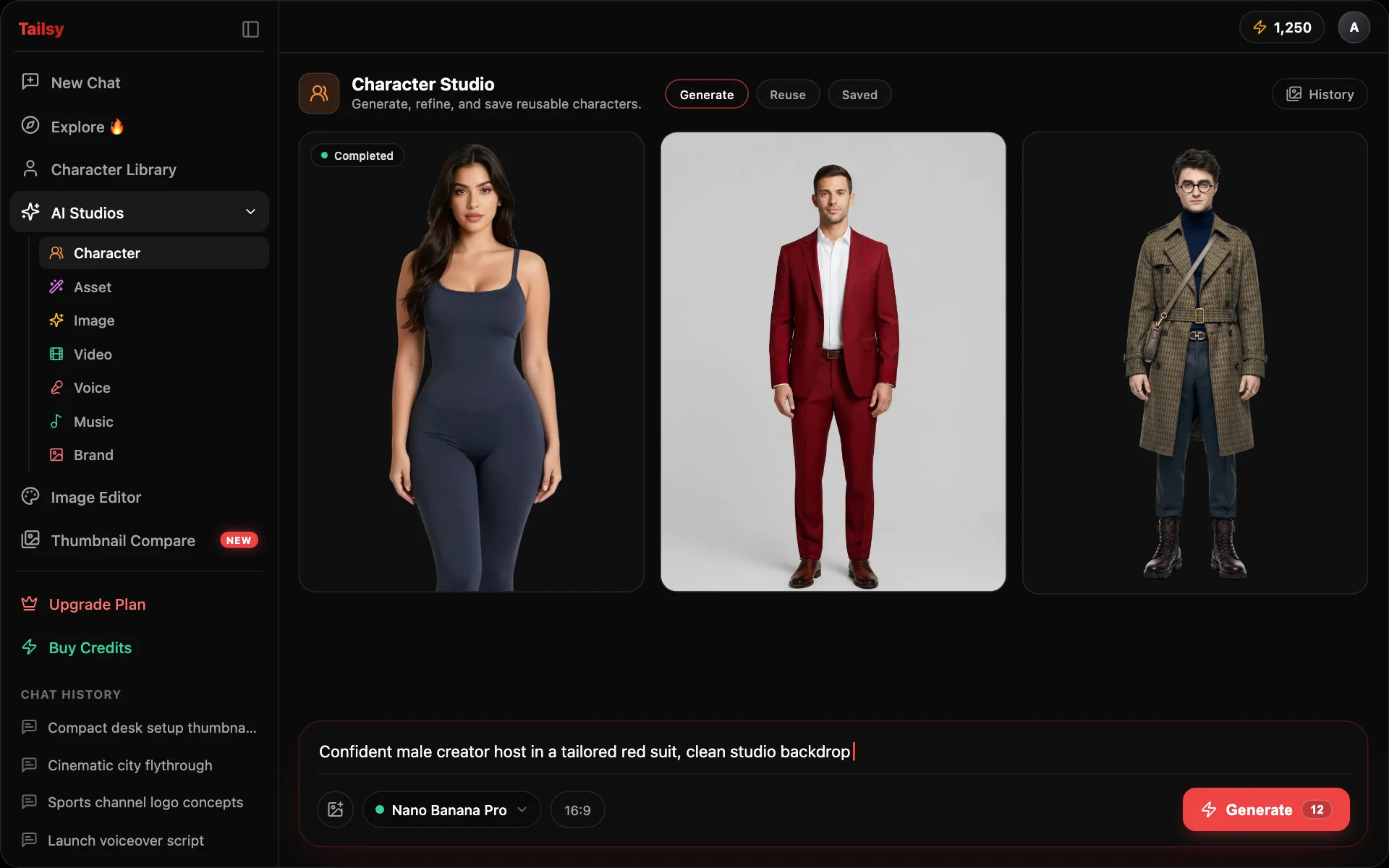Click chat icon beside Sports channel logo
Viewport: 1389px width, 868px height.
click(30, 801)
